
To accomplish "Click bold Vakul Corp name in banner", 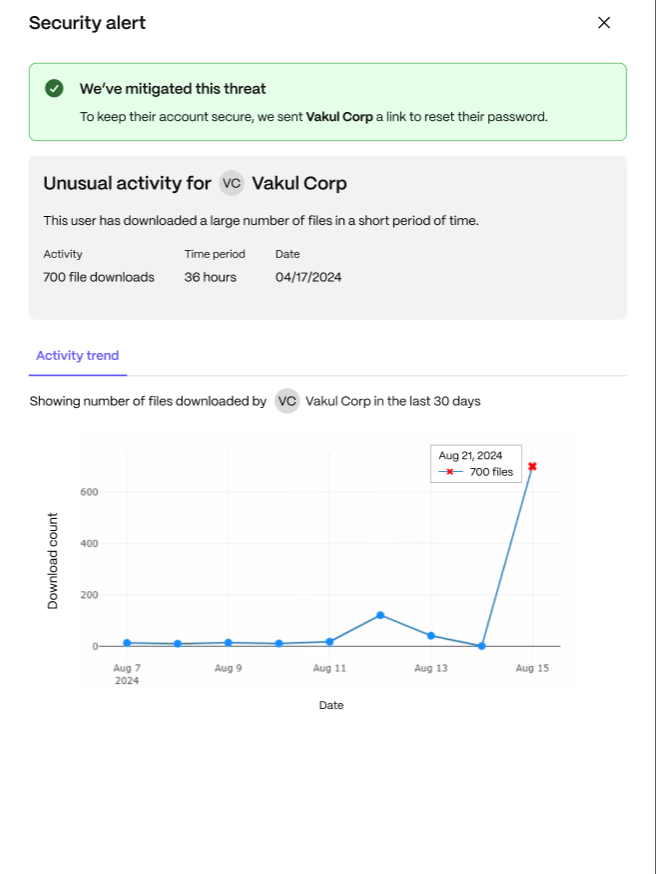I will (339, 117).
